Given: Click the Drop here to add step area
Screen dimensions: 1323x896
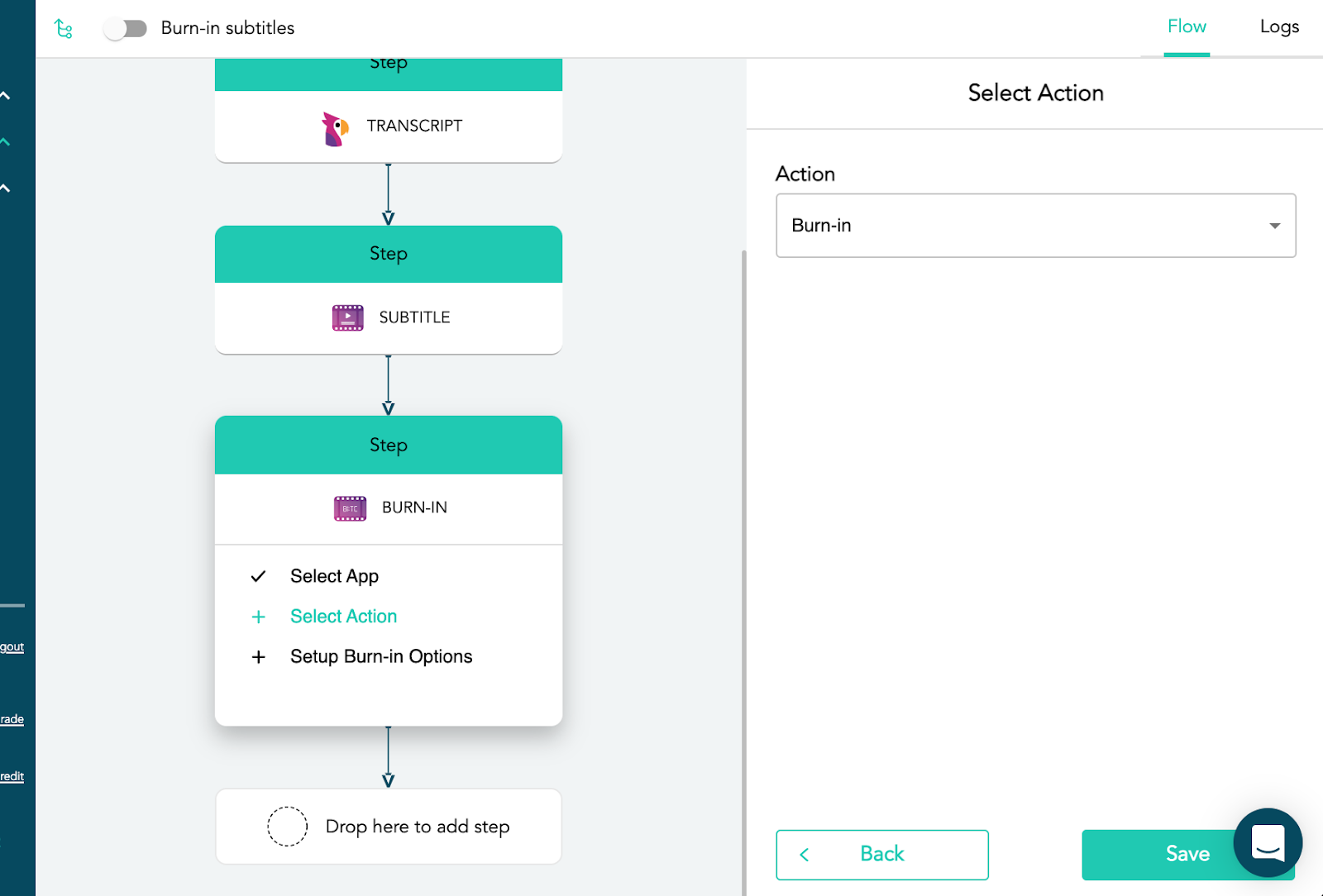Looking at the screenshot, I should point(389,827).
